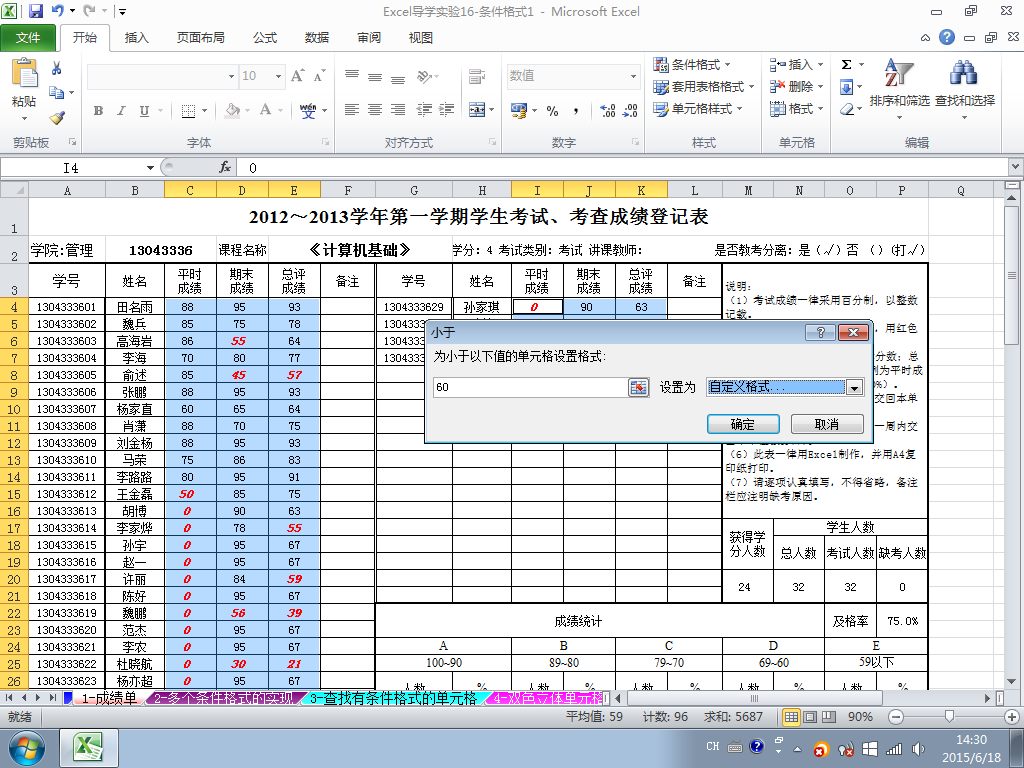Open the Windows Start button
Image resolution: width=1024 pixels, height=768 pixels.
[26, 748]
